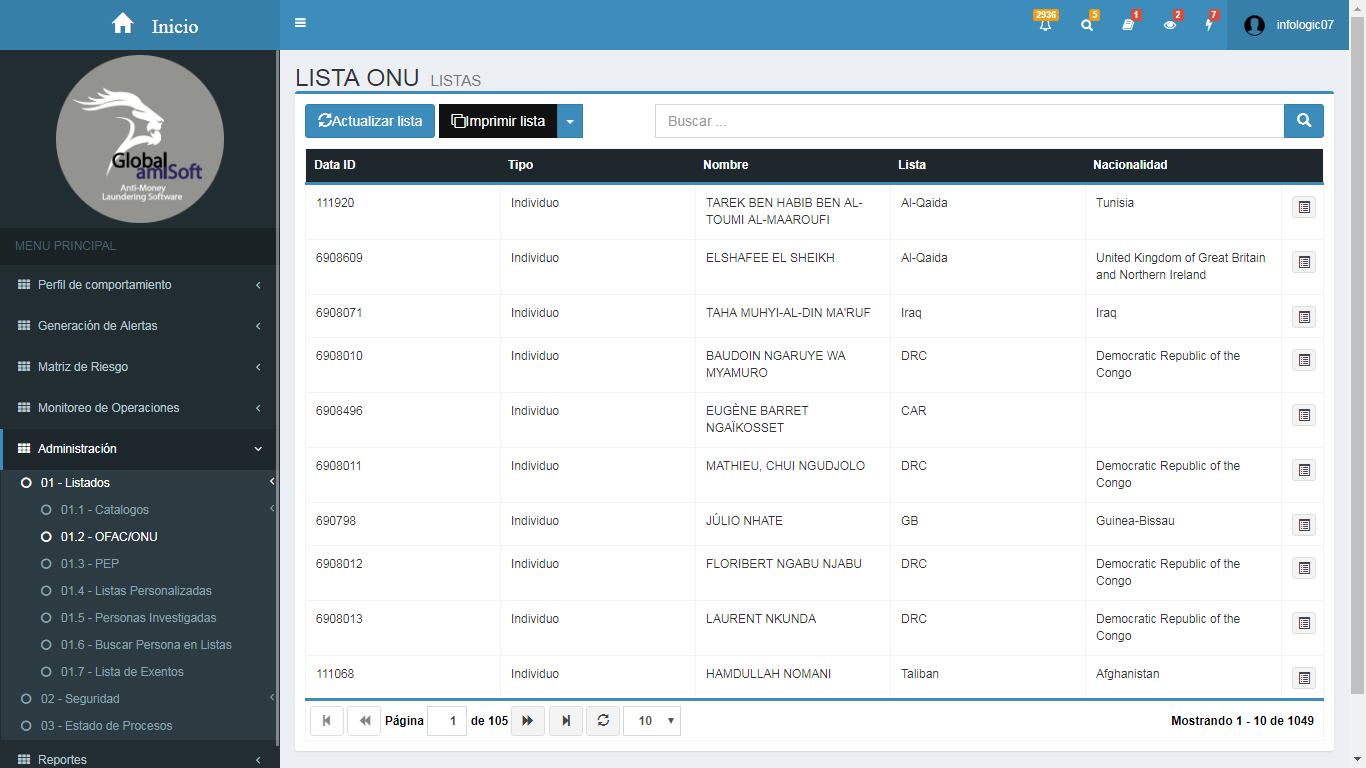Refresh the table using the pagination reload icon
Screen dimensions: 1366x768
(603, 721)
